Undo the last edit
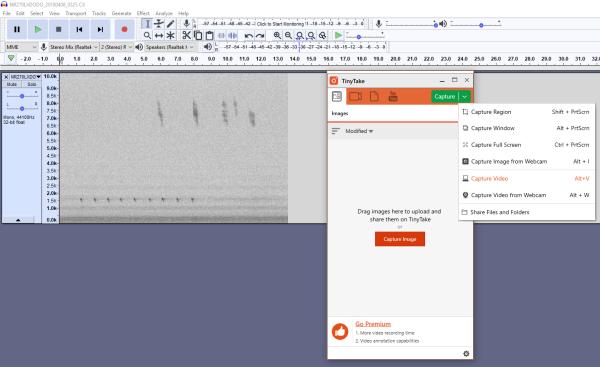 click(x=249, y=36)
